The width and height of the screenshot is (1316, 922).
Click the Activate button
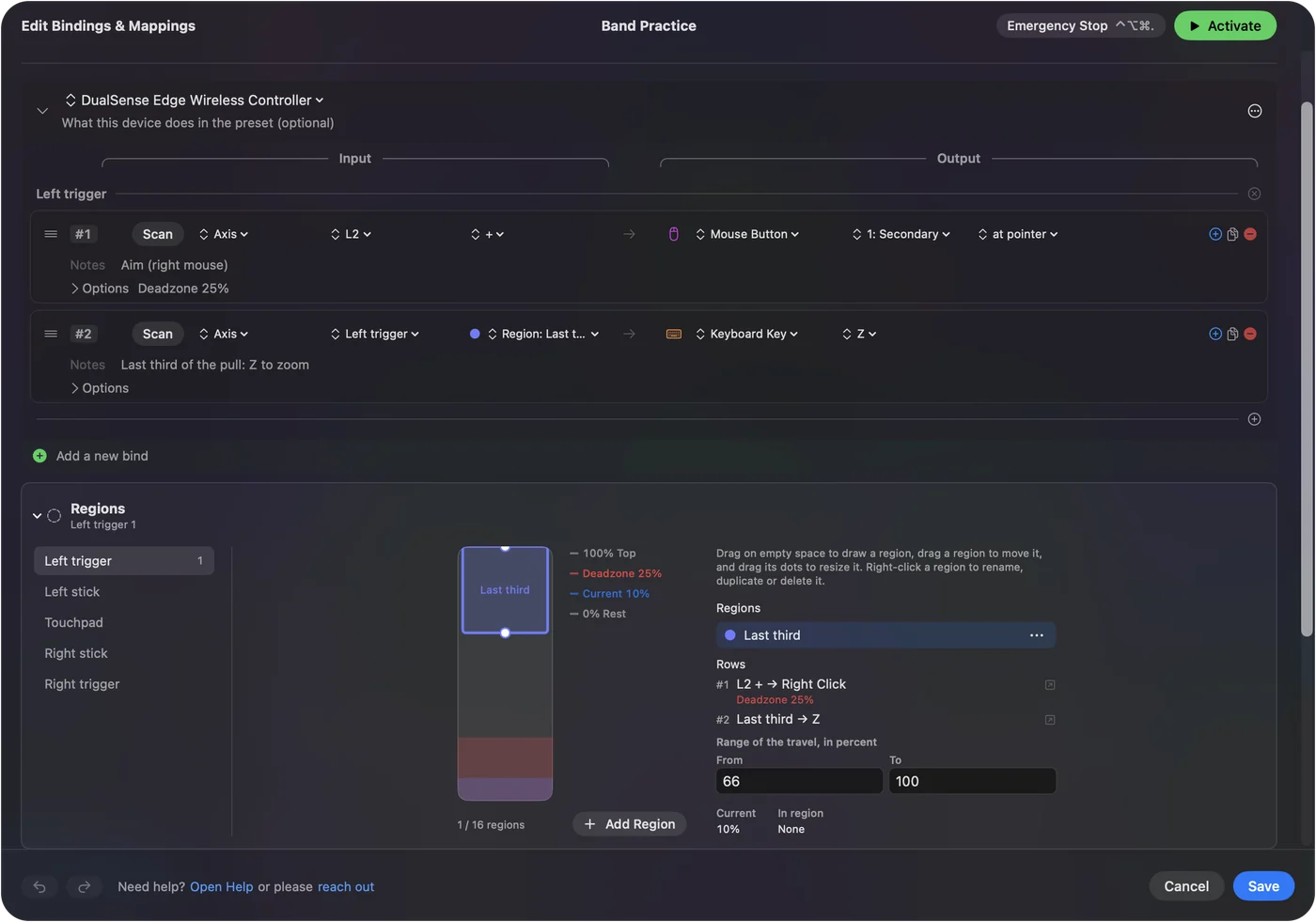(x=1225, y=25)
